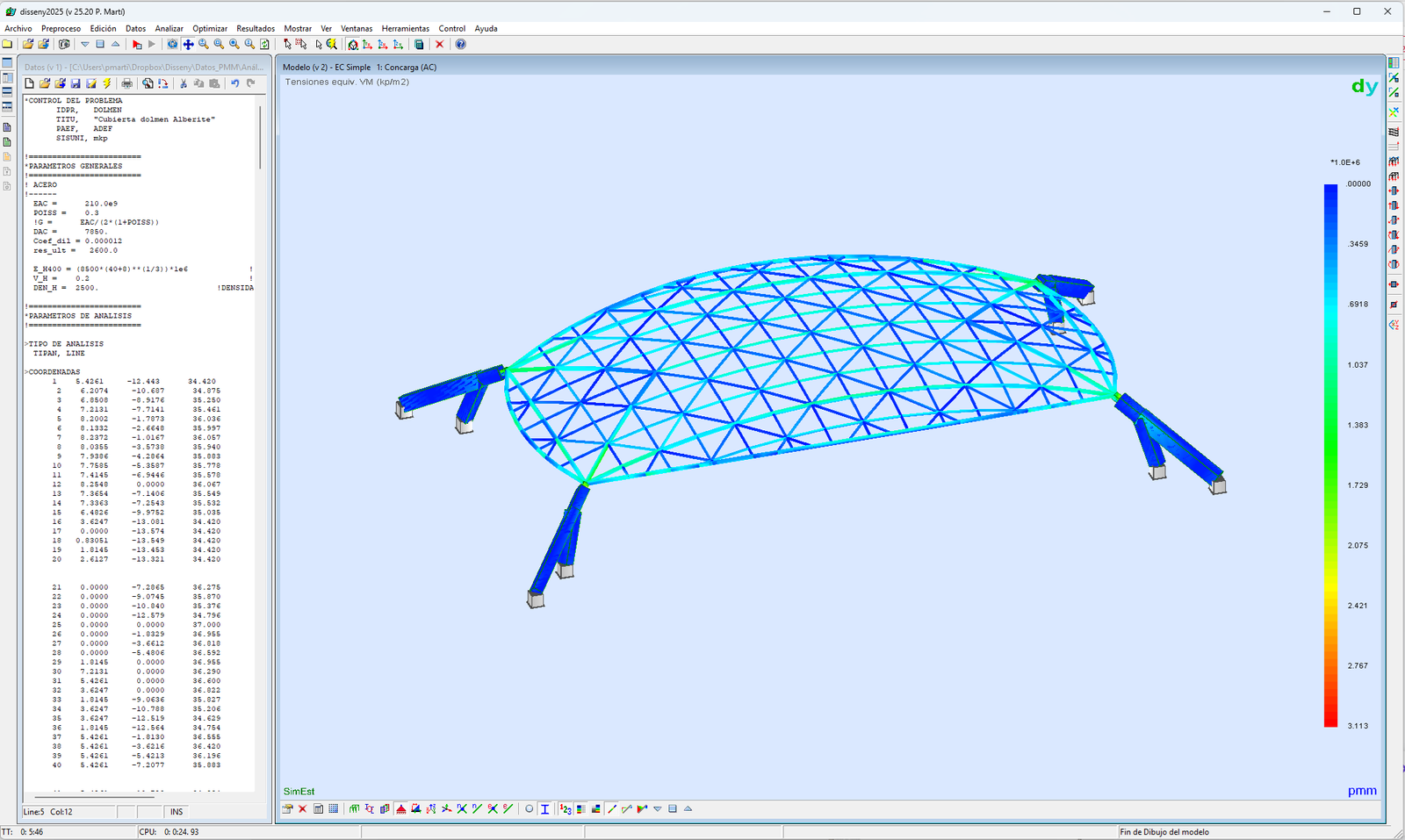Toggle the support reactions display icon
Viewport: 1405px width, 840px height.
[430, 809]
